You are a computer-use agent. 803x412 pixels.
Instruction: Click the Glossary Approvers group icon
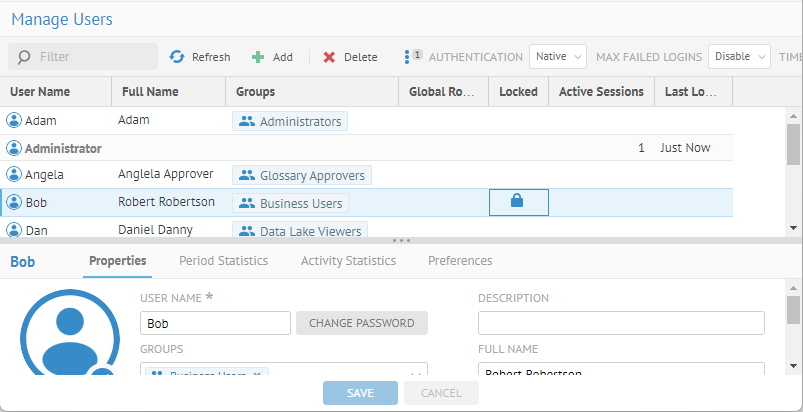tap(246, 175)
